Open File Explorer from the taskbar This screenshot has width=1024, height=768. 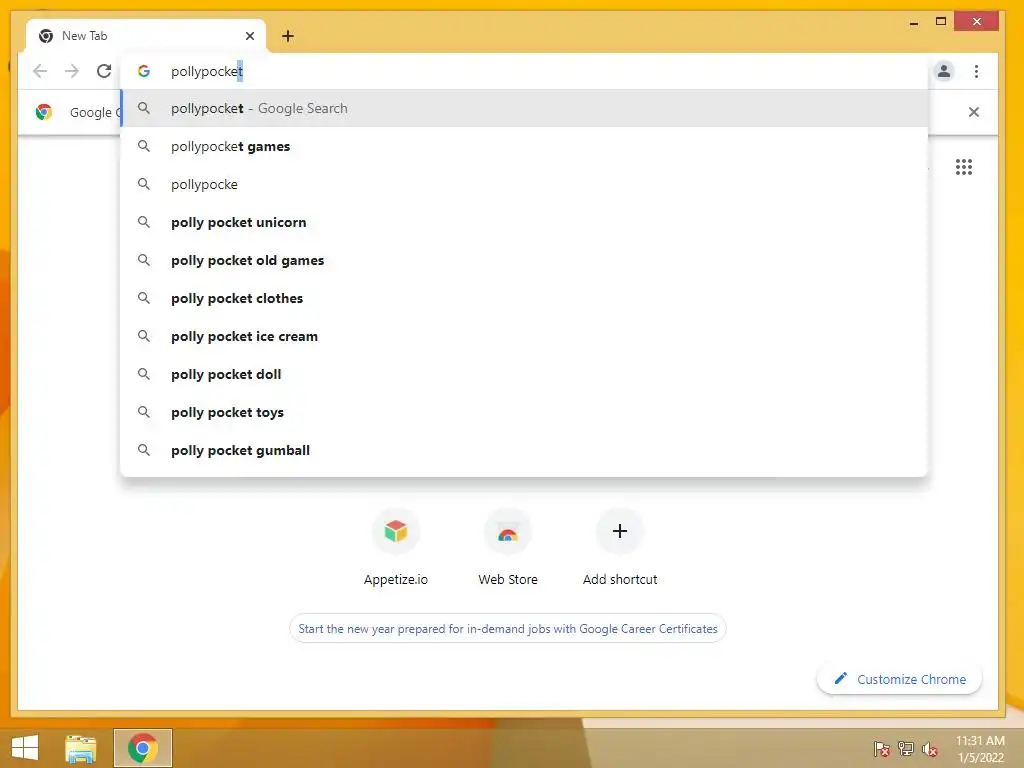coord(81,748)
